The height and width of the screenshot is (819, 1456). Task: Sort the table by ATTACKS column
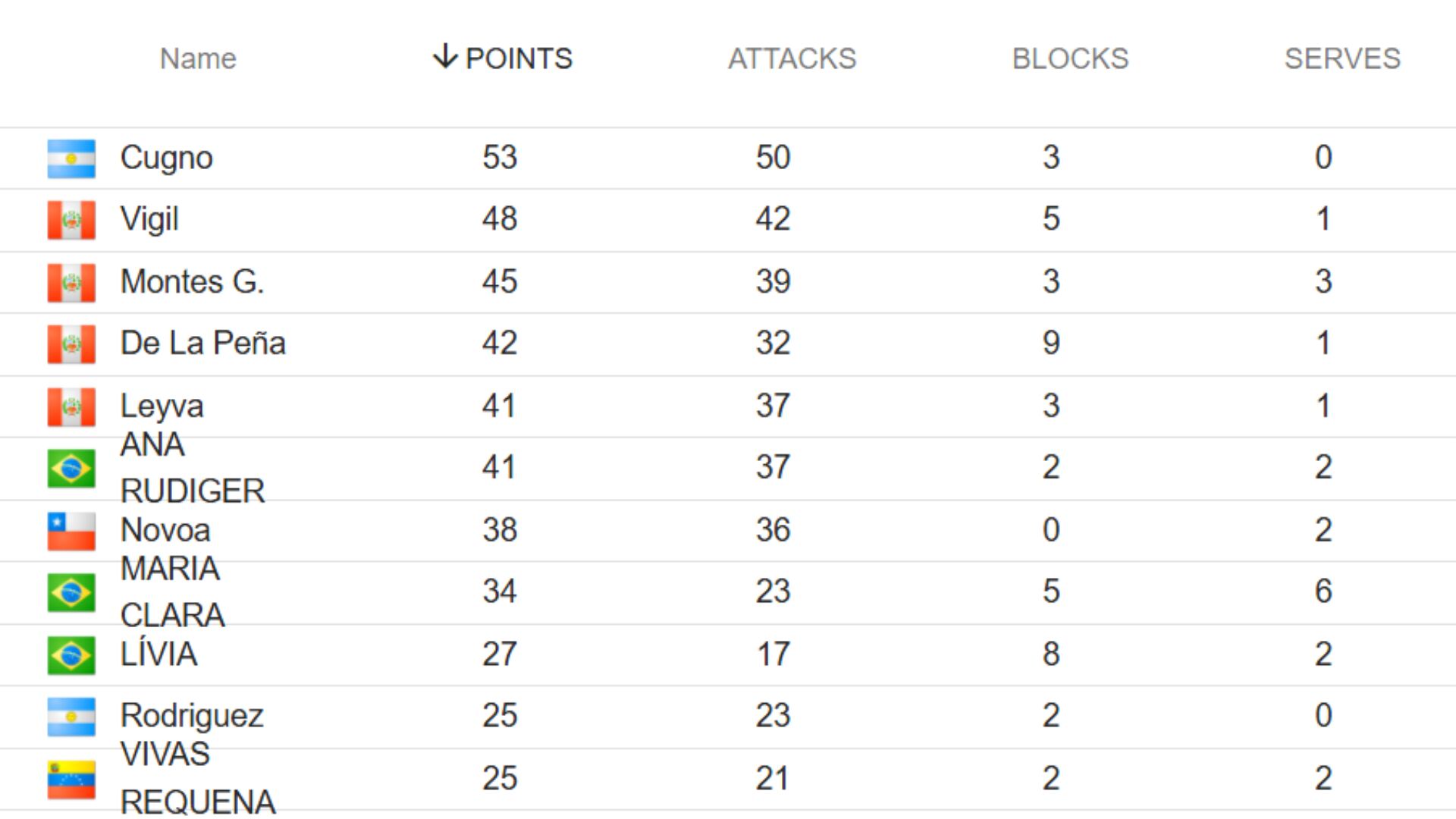(x=792, y=58)
